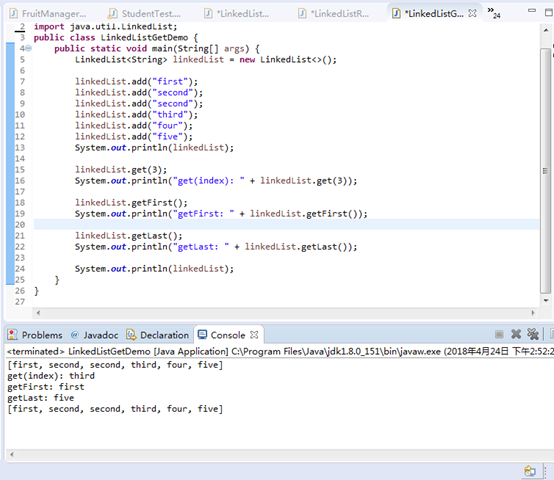The height and width of the screenshot is (480, 554).
Task: Open the Declaration view tab
Action: click(x=158, y=335)
